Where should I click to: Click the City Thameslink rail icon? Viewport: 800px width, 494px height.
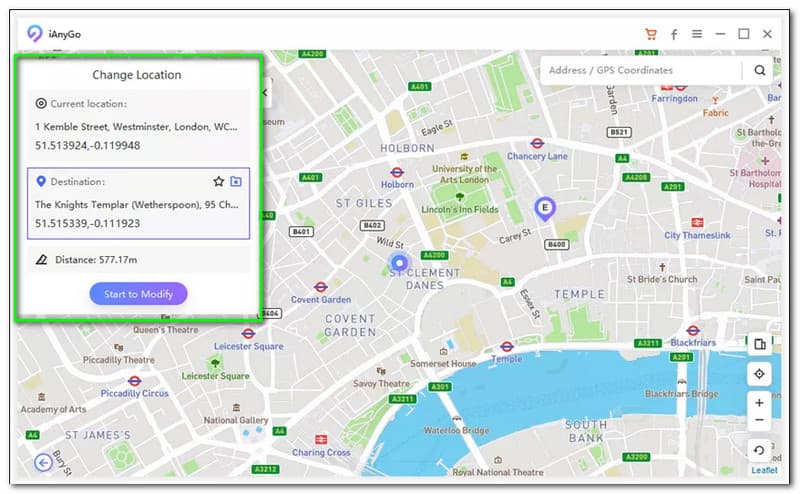point(697,223)
